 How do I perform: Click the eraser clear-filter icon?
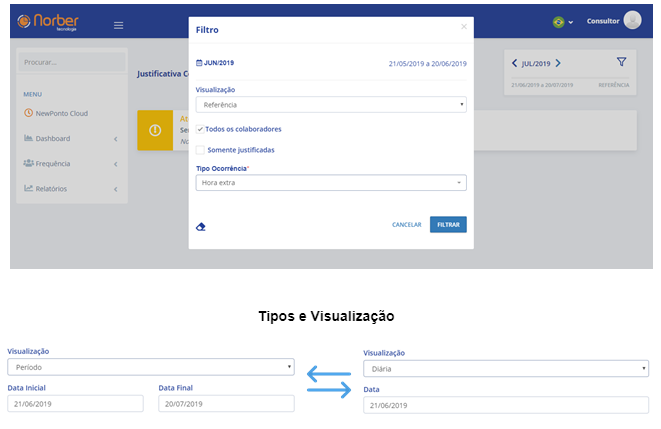pos(201,226)
